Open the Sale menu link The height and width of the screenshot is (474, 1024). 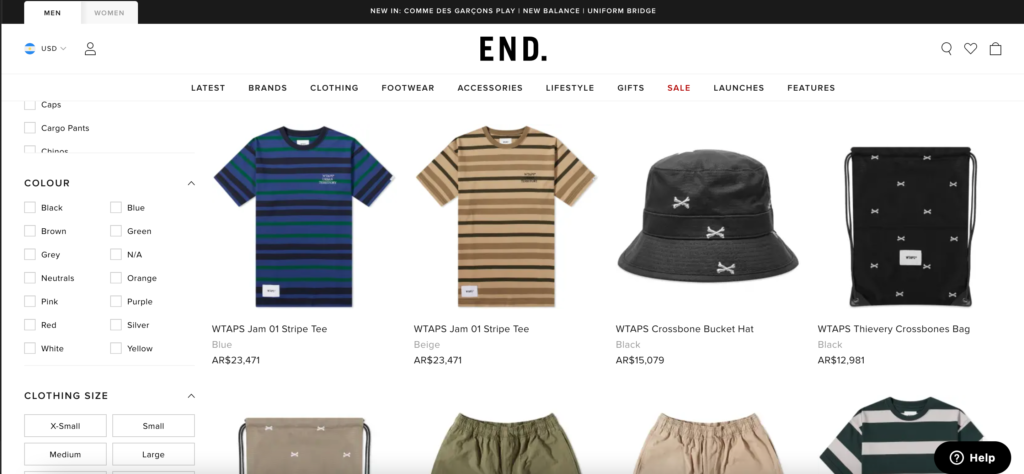[x=679, y=87]
